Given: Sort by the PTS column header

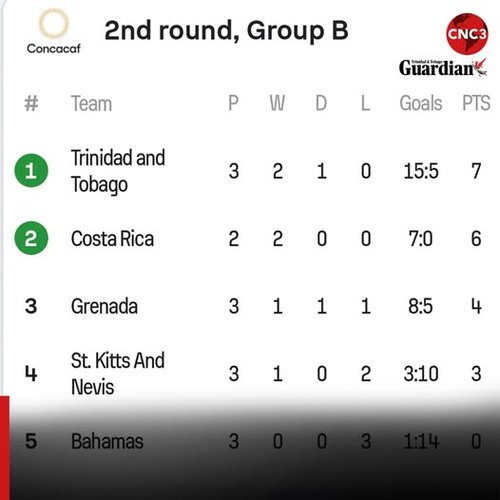Looking at the screenshot, I should point(476,103).
